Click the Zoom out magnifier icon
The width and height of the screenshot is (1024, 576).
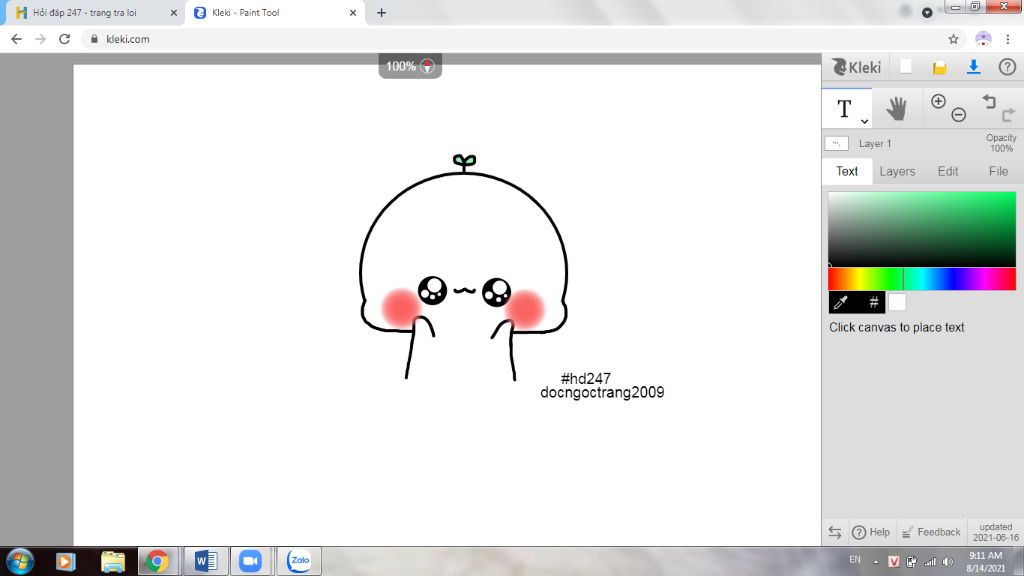[x=958, y=115]
